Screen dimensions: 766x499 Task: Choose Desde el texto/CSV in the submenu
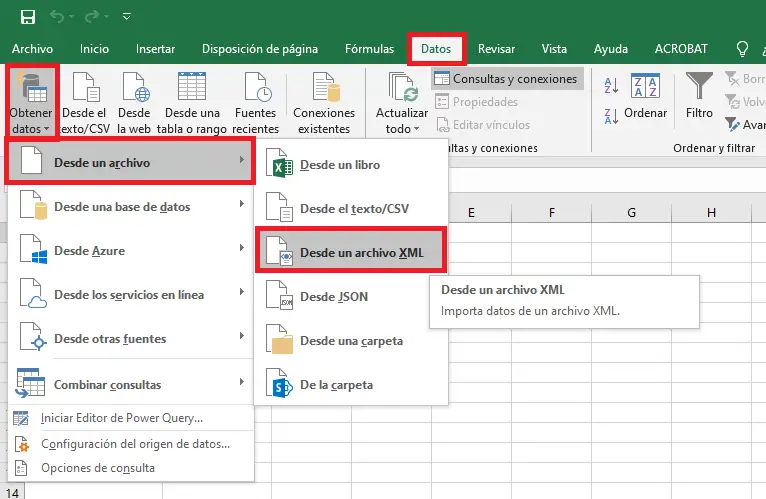351,209
